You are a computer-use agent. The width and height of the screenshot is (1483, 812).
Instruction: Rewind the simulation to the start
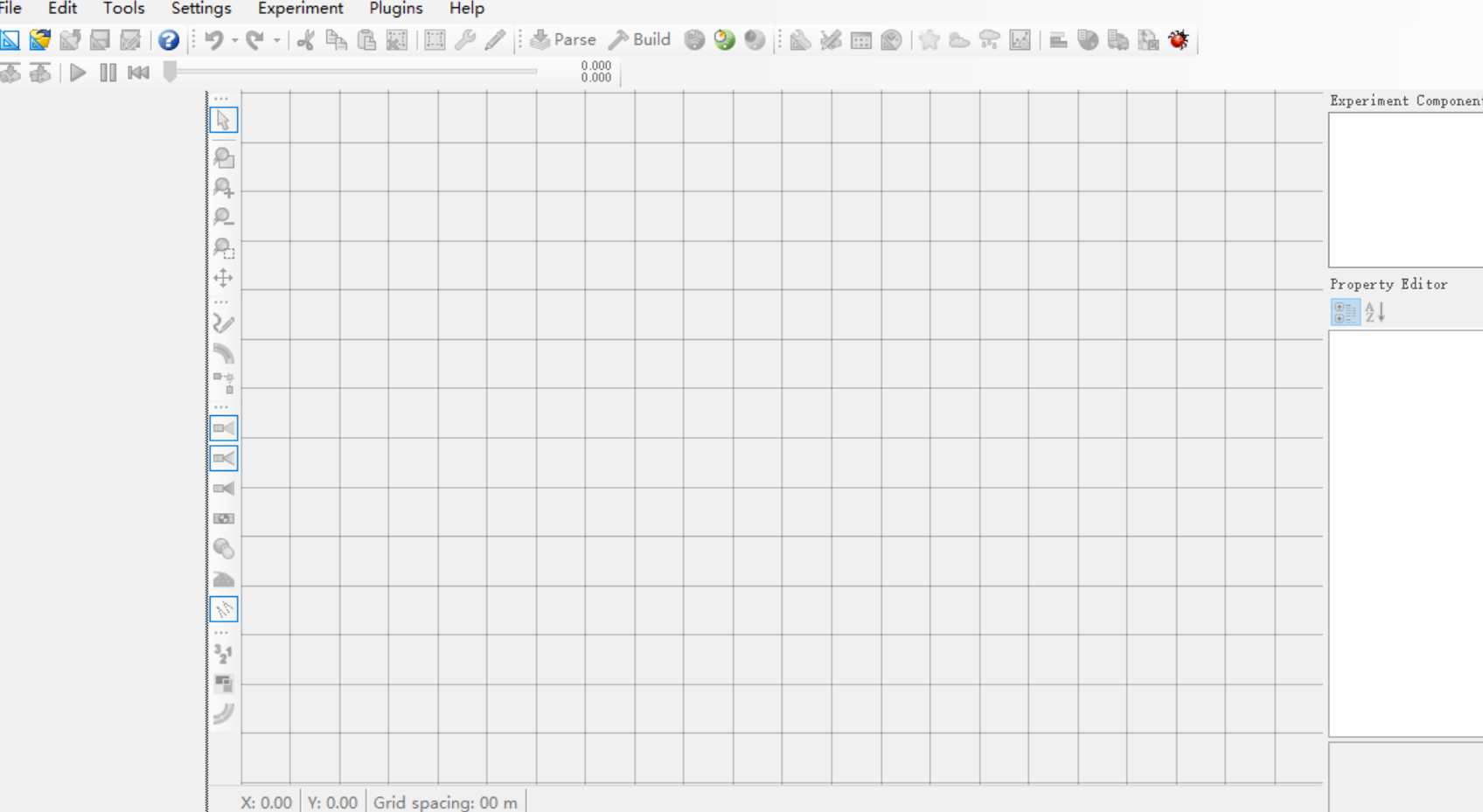coord(138,73)
